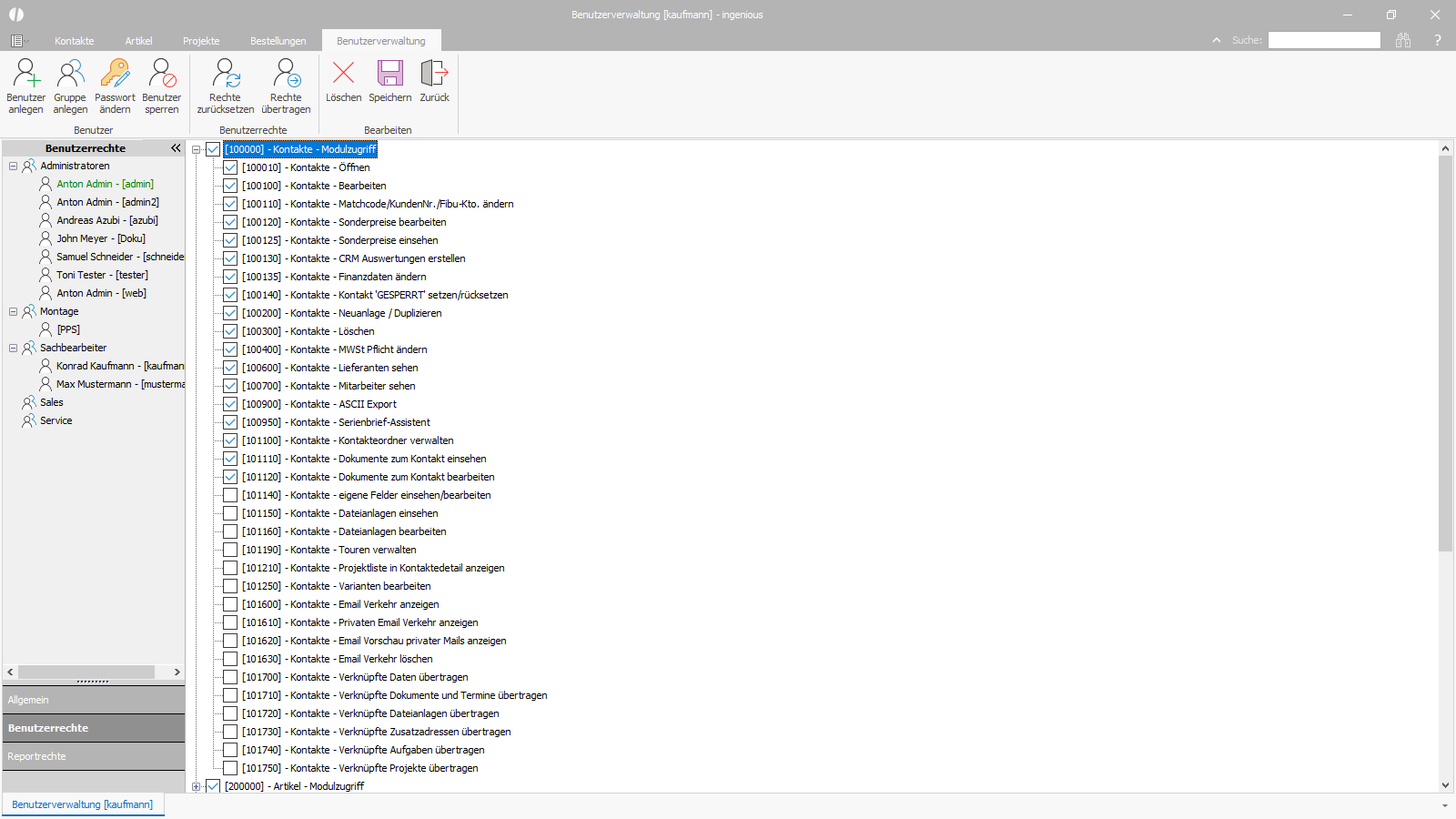Uncheck Kontakte - Löschen permission checkbox
Viewport: 1456px width, 819px height.
coord(230,331)
